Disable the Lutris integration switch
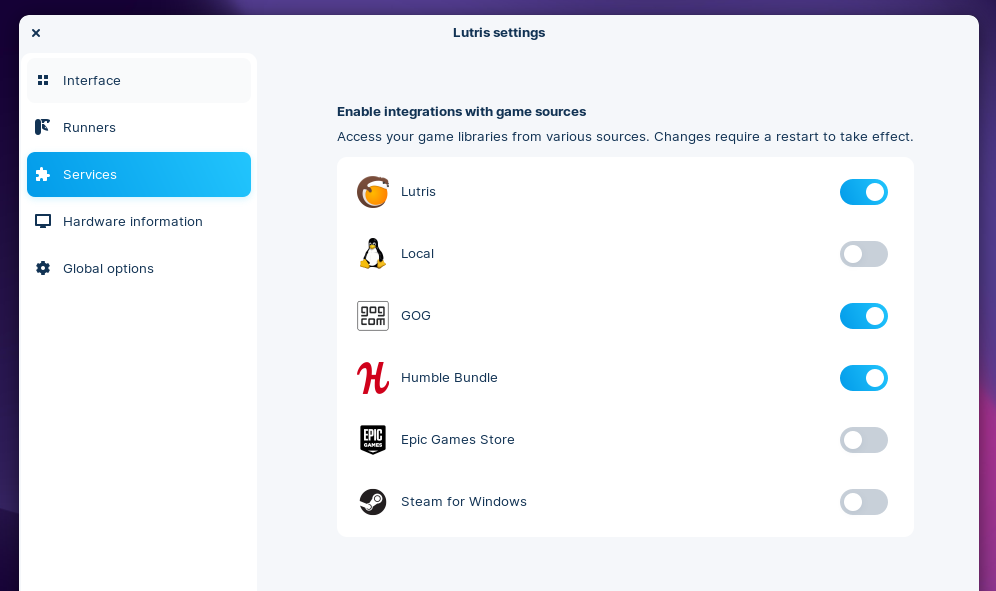 point(863,192)
